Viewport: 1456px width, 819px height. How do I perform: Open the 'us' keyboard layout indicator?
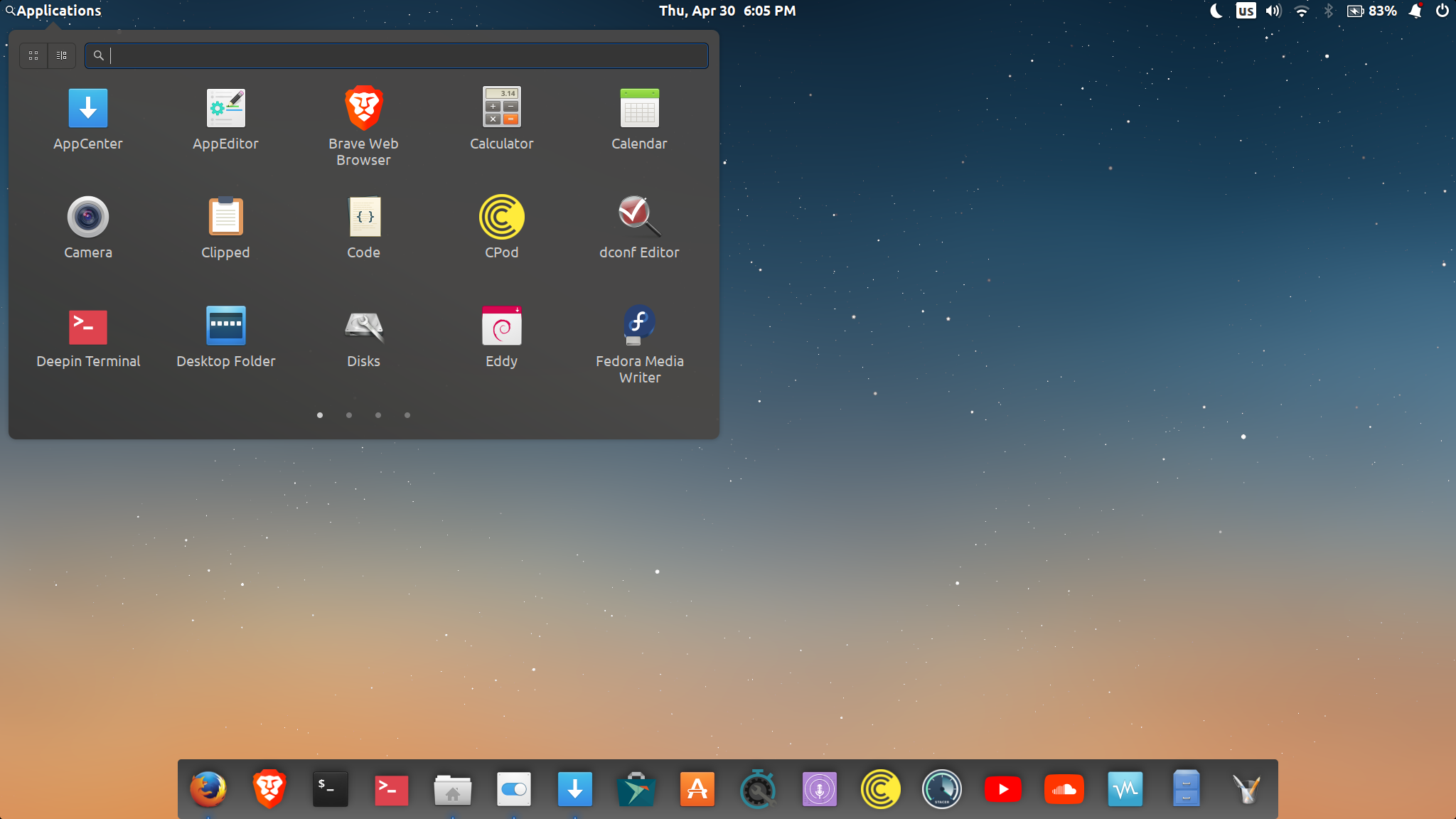coord(1246,11)
